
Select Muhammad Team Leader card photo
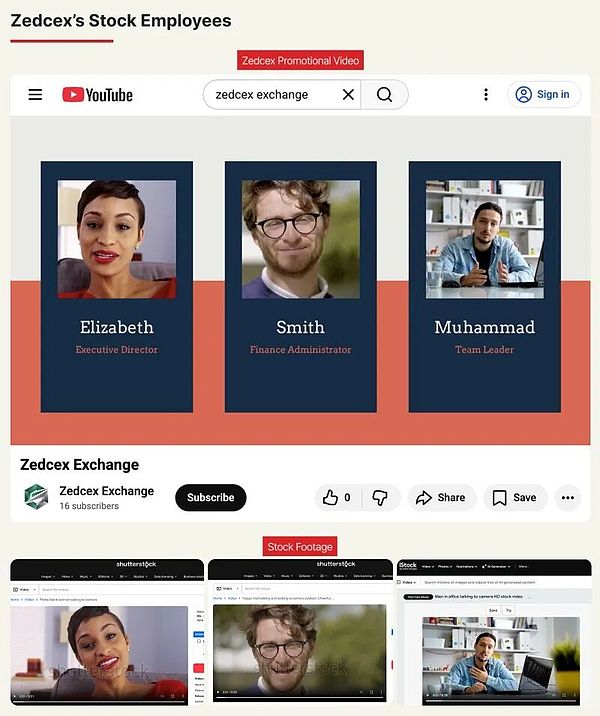(485, 239)
